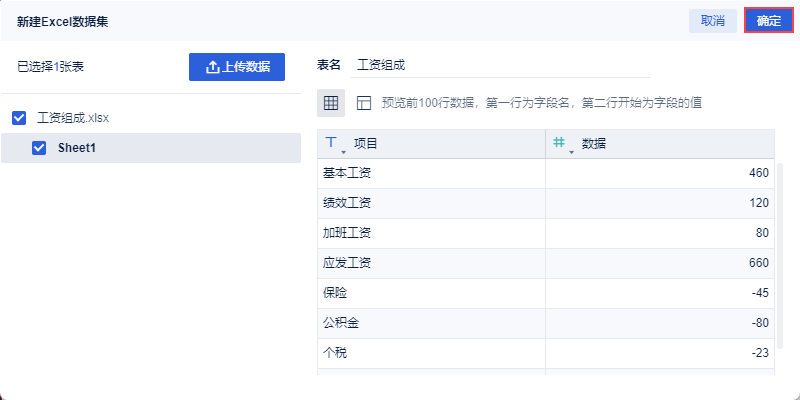
Task: Click the 取消 cancel button
Action: point(713,21)
